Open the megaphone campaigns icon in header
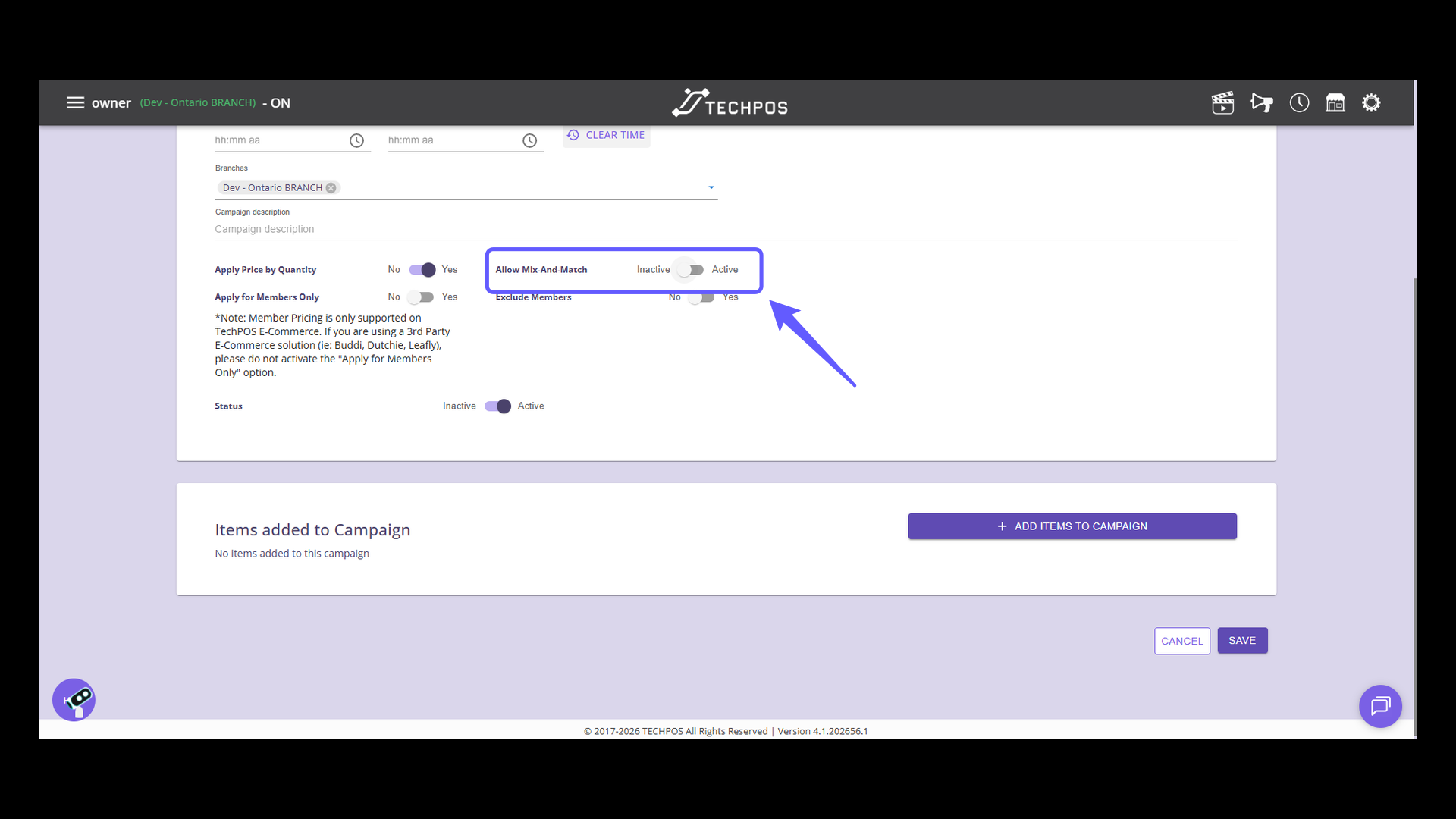The height and width of the screenshot is (819, 1456). point(1262,102)
